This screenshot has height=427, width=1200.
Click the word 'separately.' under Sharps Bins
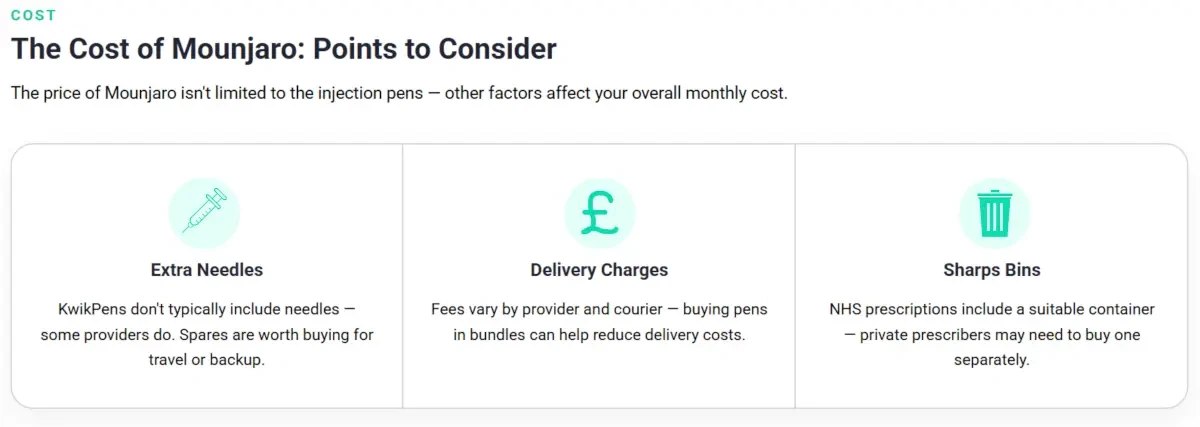(992, 360)
